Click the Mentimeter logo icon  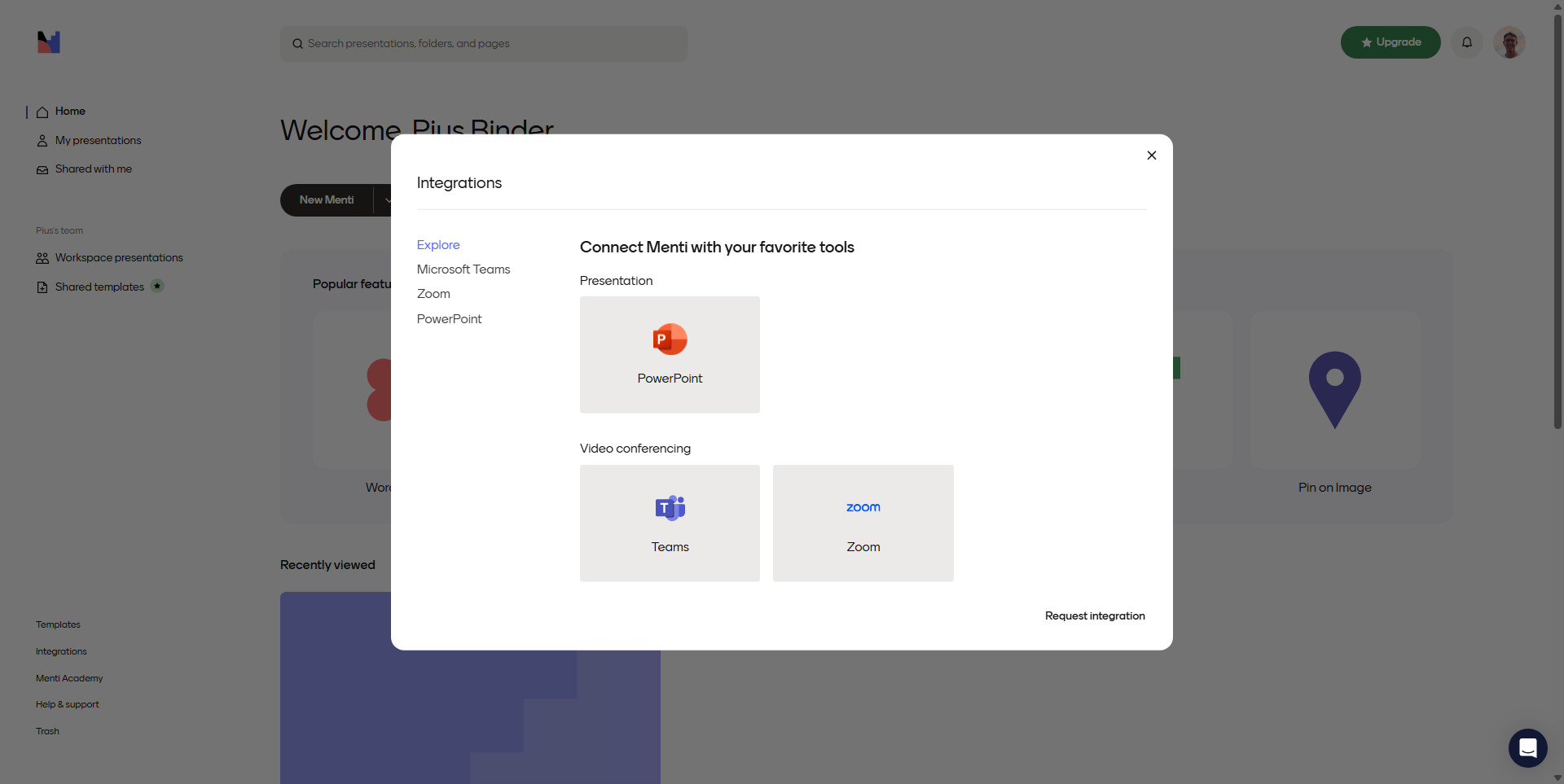pos(49,42)
